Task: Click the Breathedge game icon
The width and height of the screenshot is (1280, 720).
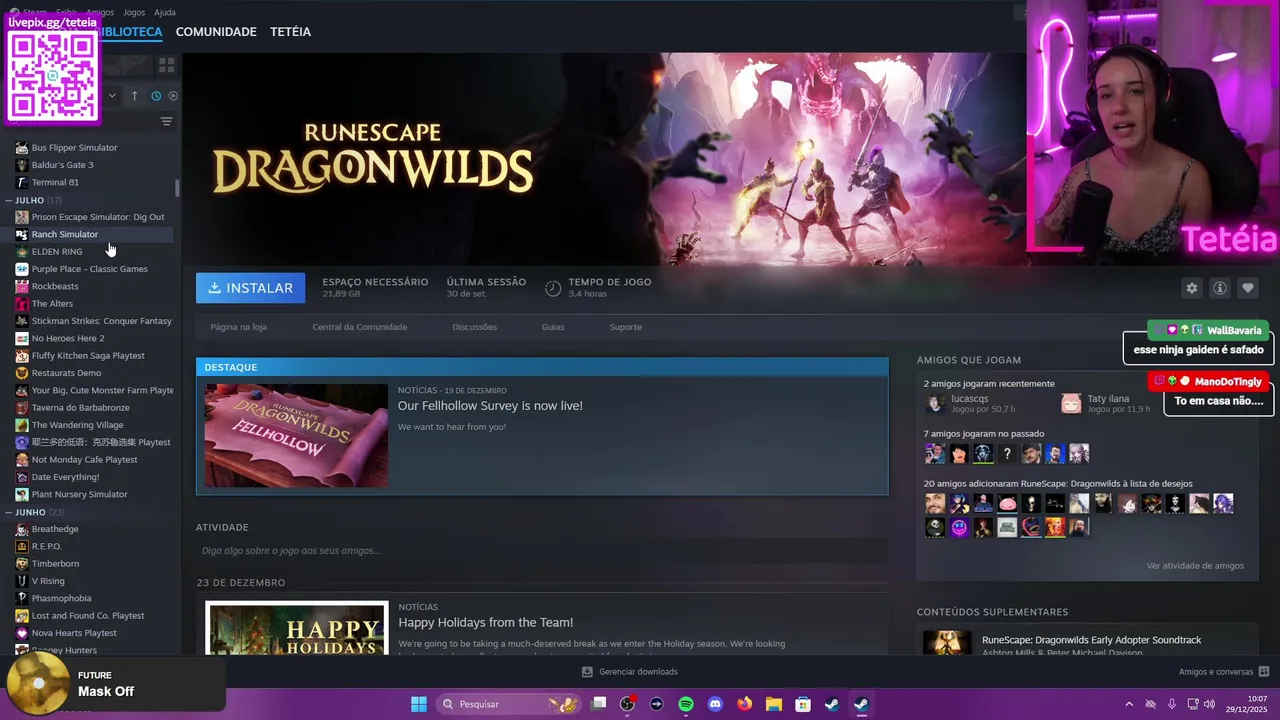Action: pyautogui.click(x=21, y=529)
